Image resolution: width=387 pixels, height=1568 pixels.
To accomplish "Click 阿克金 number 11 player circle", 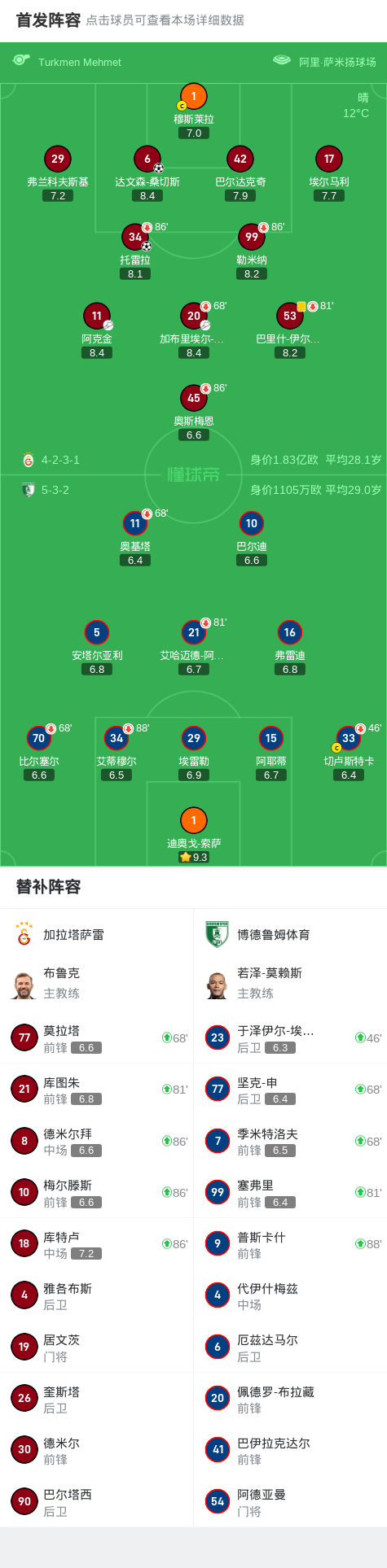I will click(x=97, y=316).
